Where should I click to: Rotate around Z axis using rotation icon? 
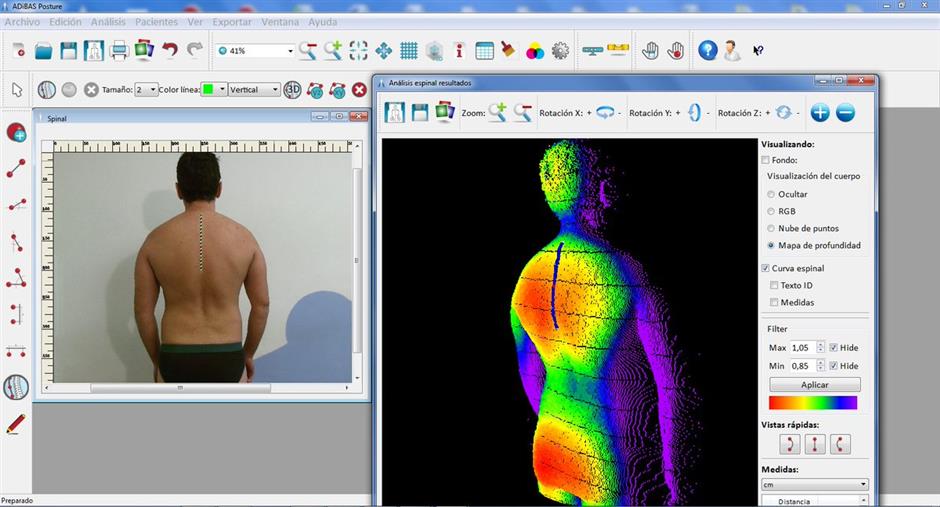coord(783,112)
